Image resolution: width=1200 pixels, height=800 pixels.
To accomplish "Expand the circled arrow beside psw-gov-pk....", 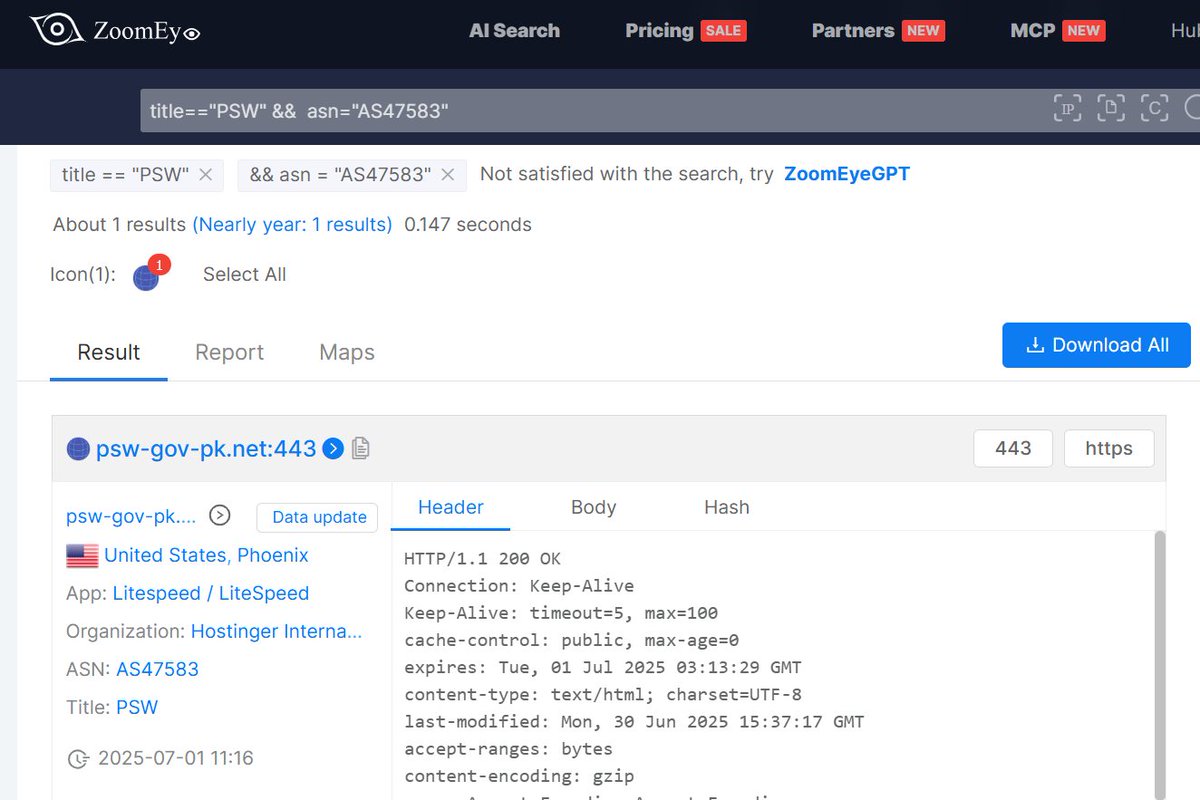I will coord(219,516).
